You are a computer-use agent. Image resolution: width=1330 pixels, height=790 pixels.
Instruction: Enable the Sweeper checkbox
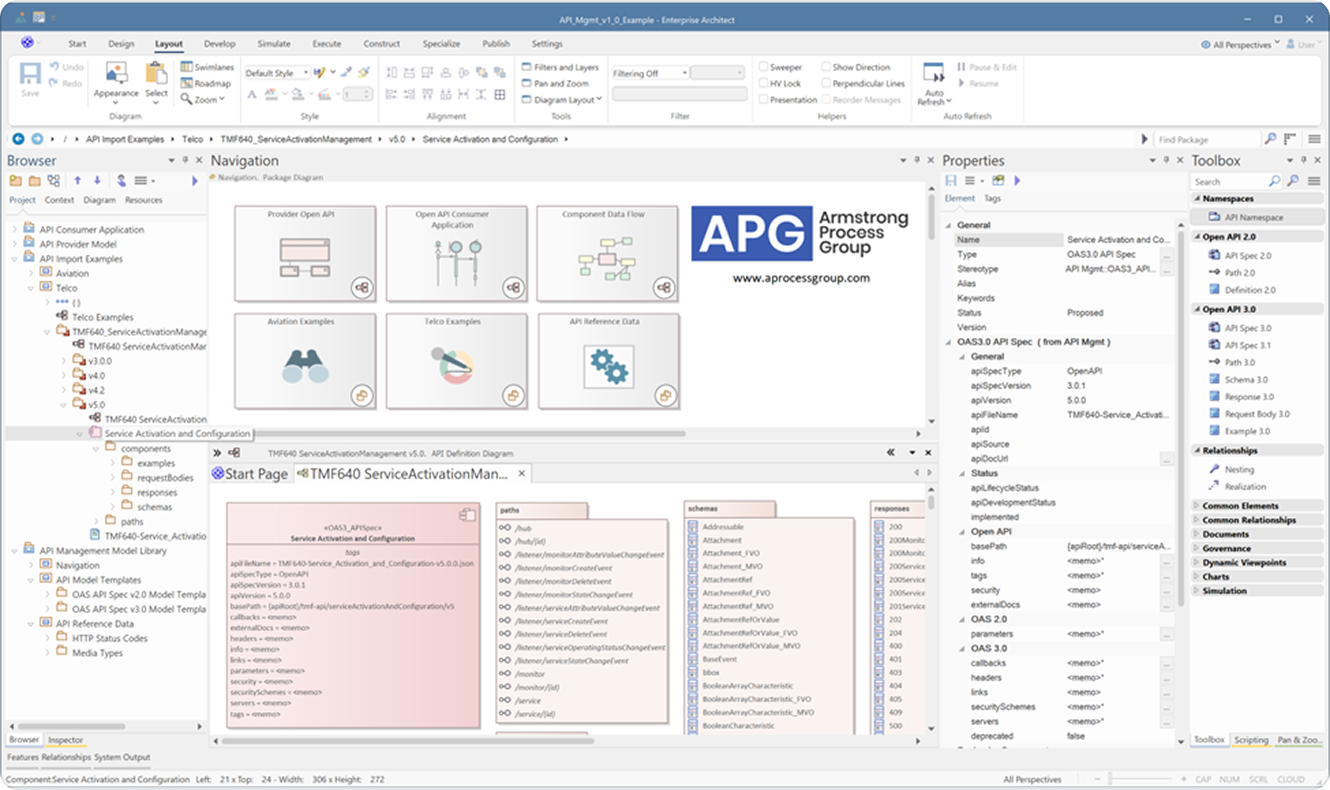pos(764,68)
